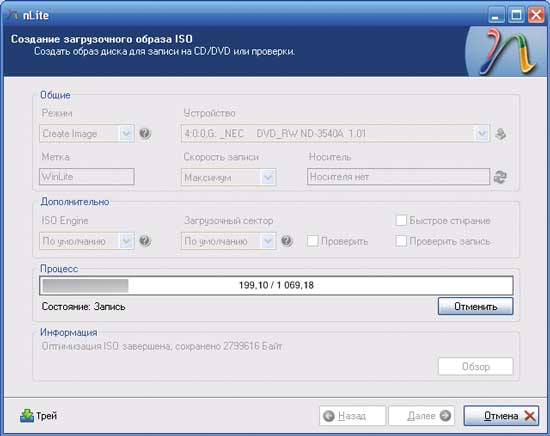Screen dimensions: 550x436
Task: Click the help icon next to Режим dropdown
Action: (145, 133)
